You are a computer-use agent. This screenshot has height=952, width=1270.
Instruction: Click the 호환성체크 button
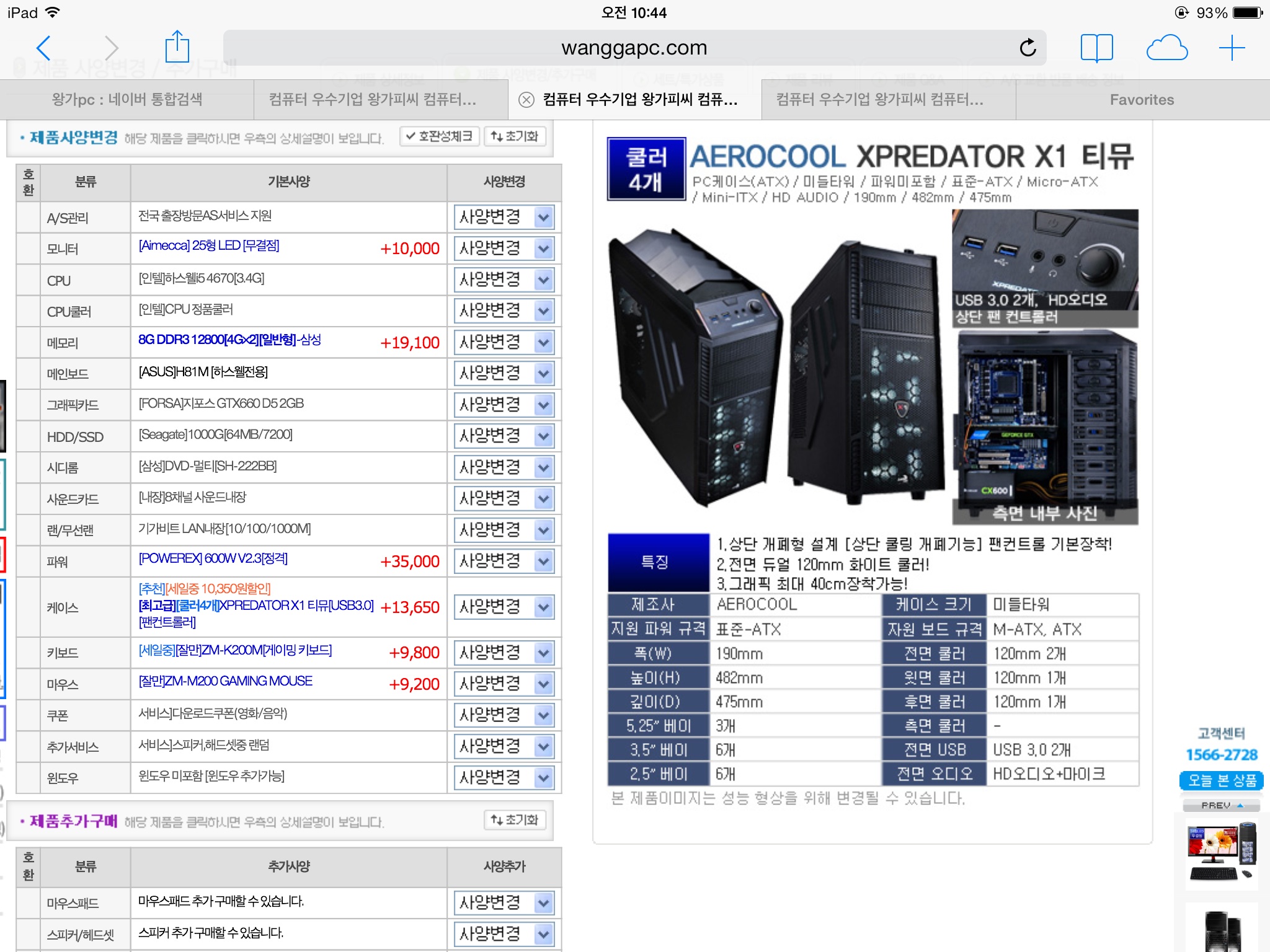tap(440, 136)
